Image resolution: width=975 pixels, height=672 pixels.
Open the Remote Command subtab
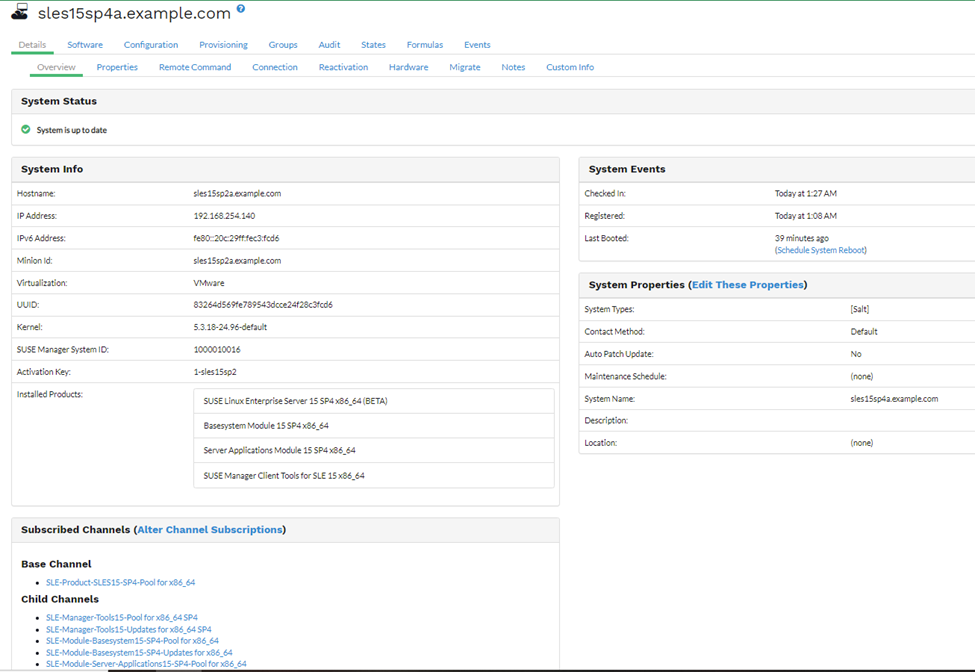[195, 67]
